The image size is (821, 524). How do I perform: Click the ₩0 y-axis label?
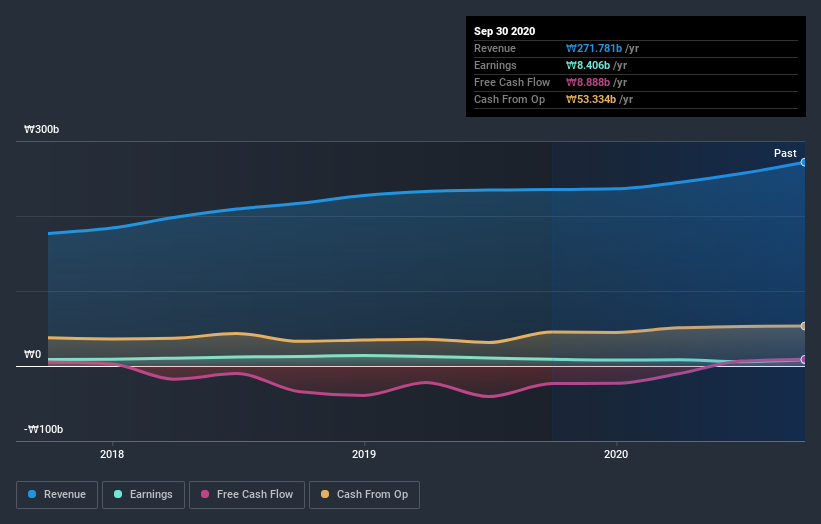pos(32,354)
